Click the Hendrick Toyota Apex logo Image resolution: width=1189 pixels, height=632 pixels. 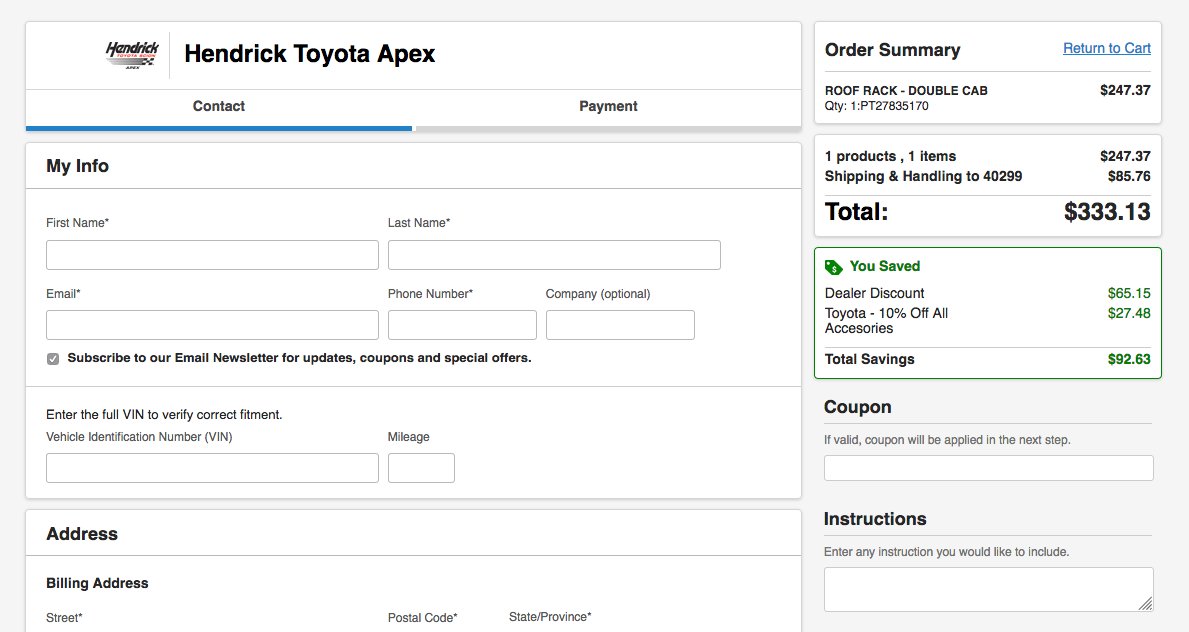point(133,55)
